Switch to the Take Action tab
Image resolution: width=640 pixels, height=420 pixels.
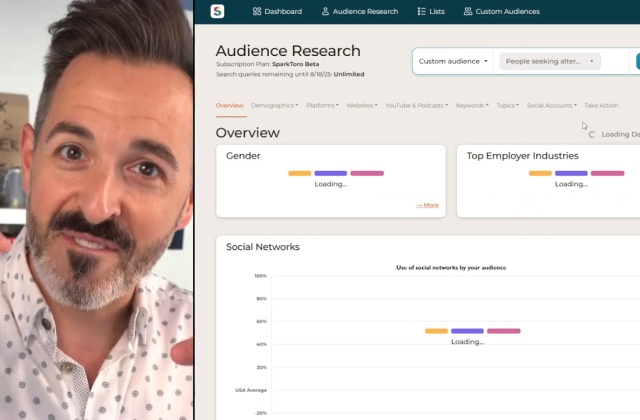(x=601, y=105)
